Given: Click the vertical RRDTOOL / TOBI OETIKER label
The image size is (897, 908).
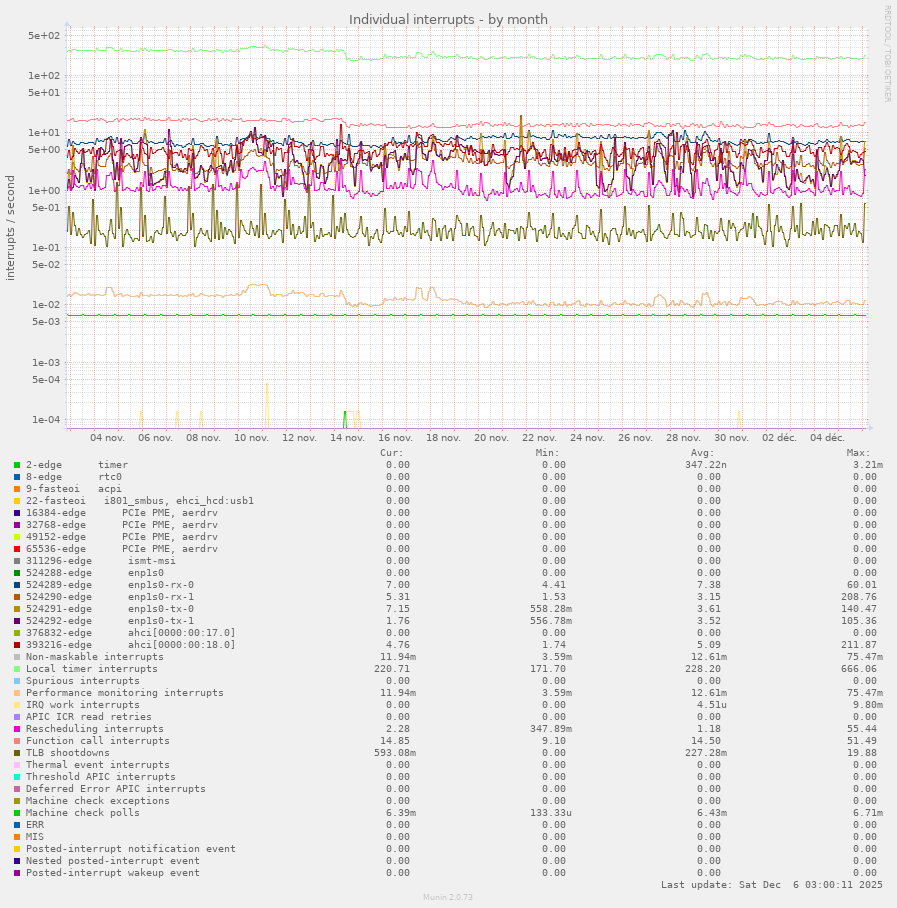Looking at the screenshot, I should [x=887, y=53].
